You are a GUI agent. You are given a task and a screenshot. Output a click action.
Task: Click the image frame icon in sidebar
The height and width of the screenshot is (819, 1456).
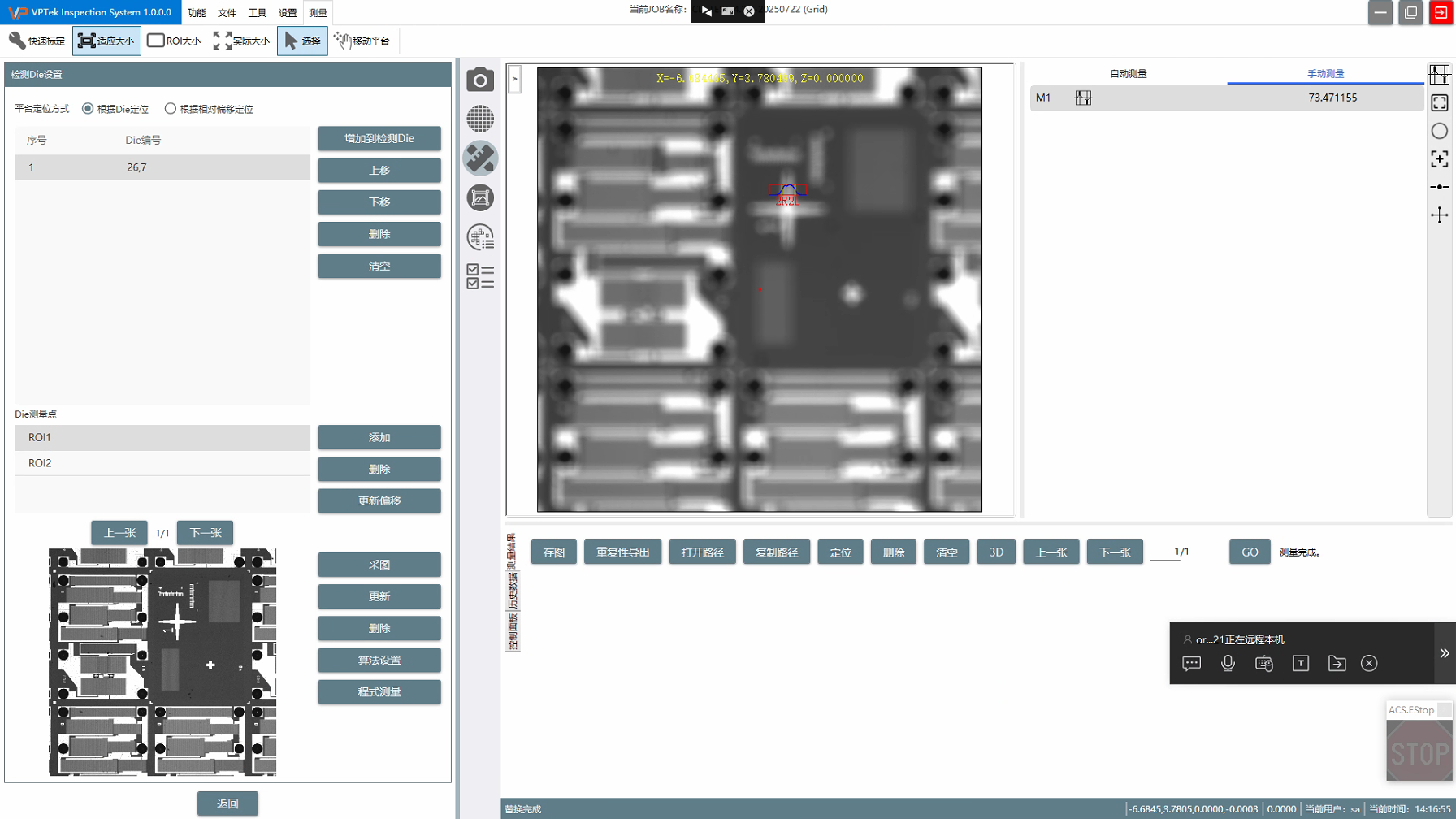point(480,197)
